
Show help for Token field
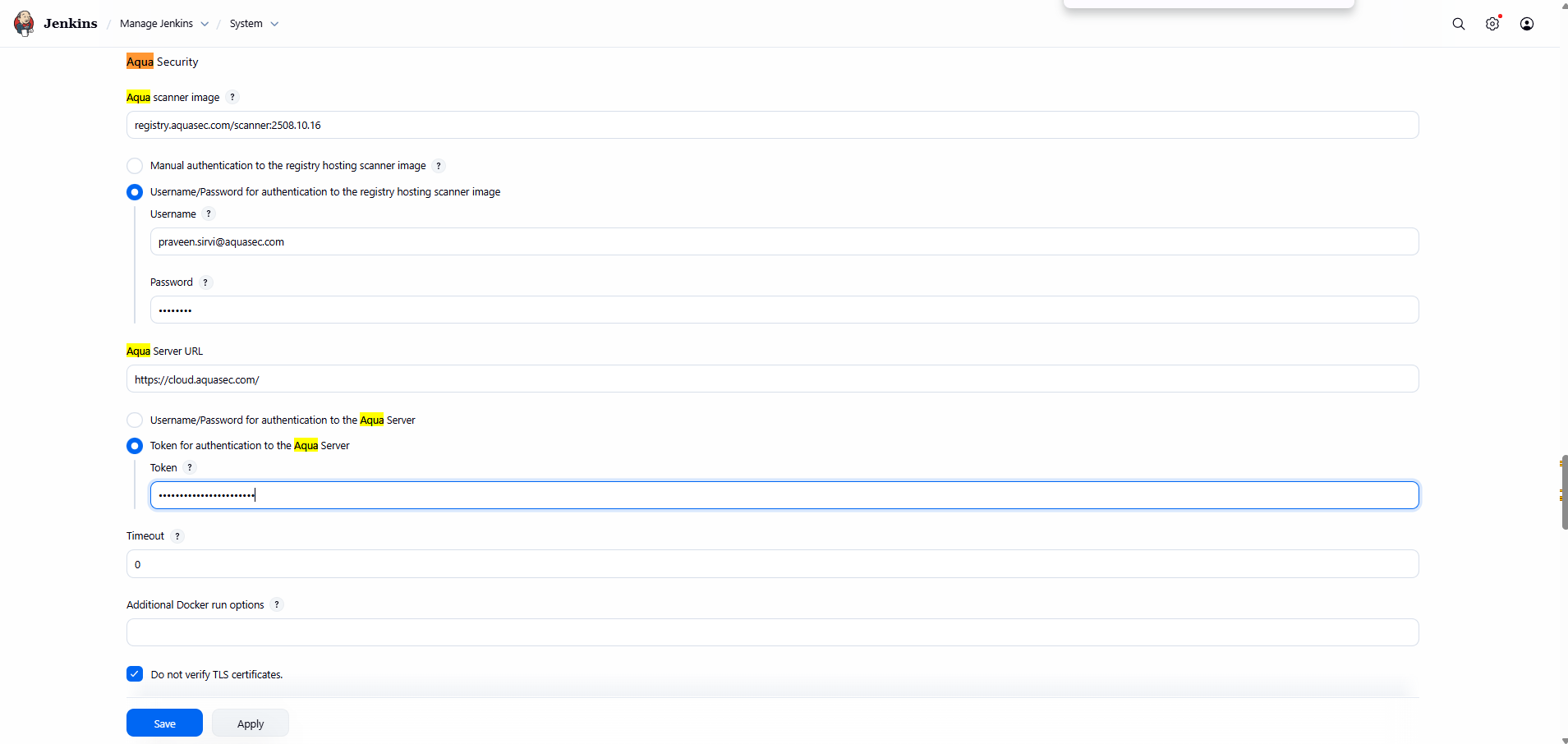190,467
